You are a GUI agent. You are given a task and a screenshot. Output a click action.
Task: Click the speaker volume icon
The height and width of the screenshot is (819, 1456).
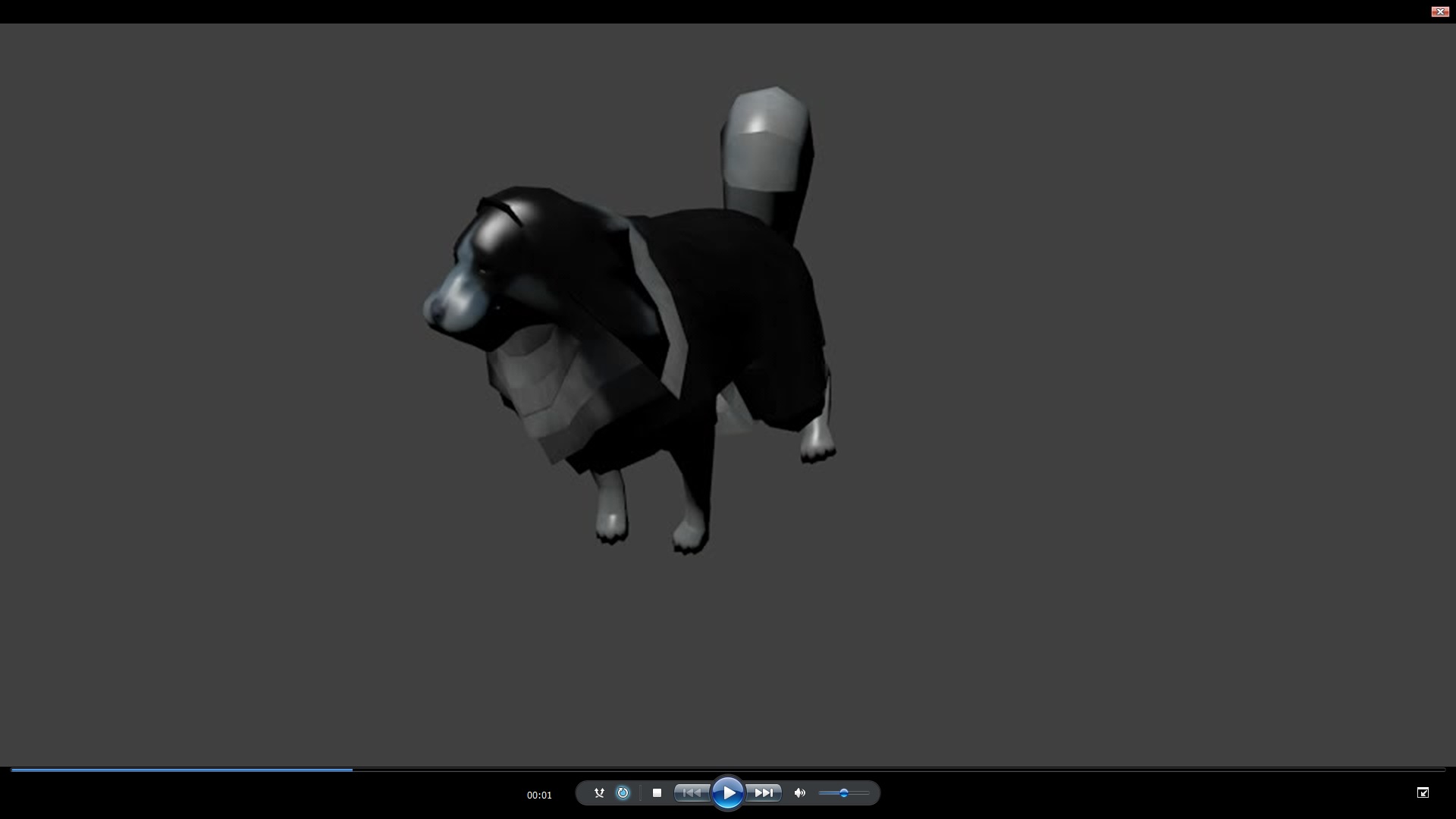point(799,792)
